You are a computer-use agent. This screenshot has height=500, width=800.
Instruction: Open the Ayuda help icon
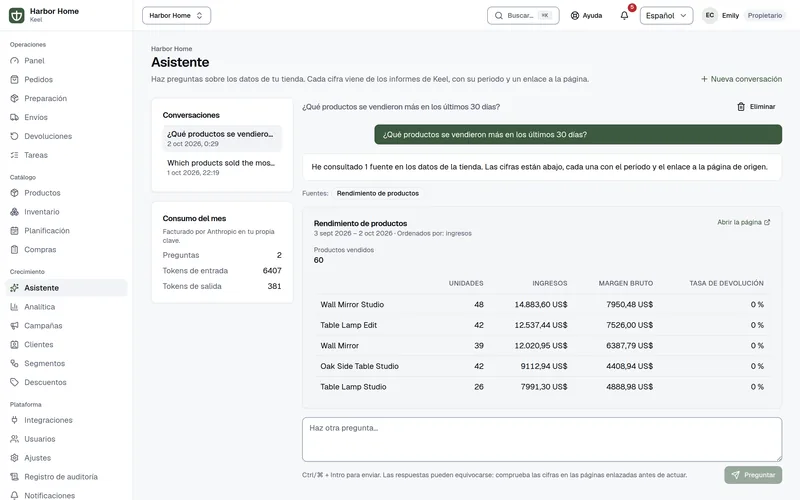pyautogui.click(x=574, y=15)
